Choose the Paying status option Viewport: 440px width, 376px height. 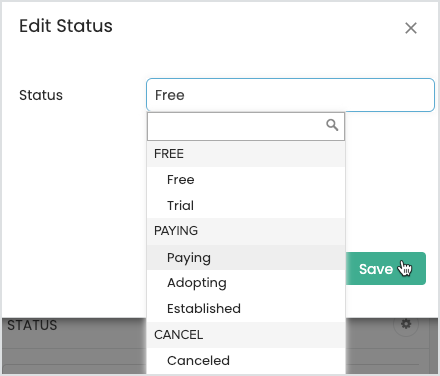246,258
